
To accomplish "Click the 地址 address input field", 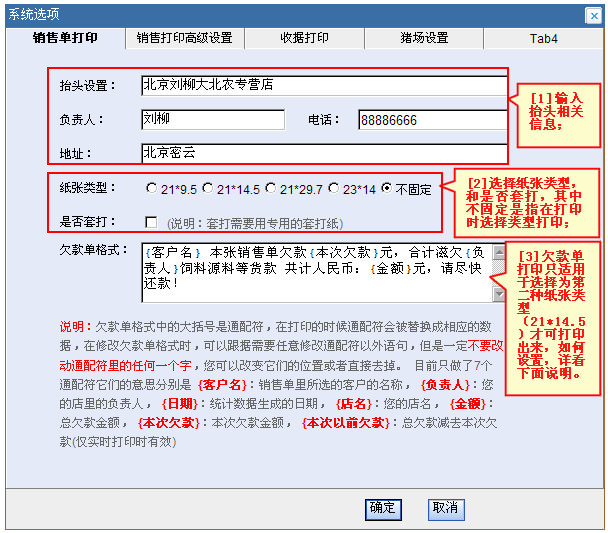I will 322,153.
